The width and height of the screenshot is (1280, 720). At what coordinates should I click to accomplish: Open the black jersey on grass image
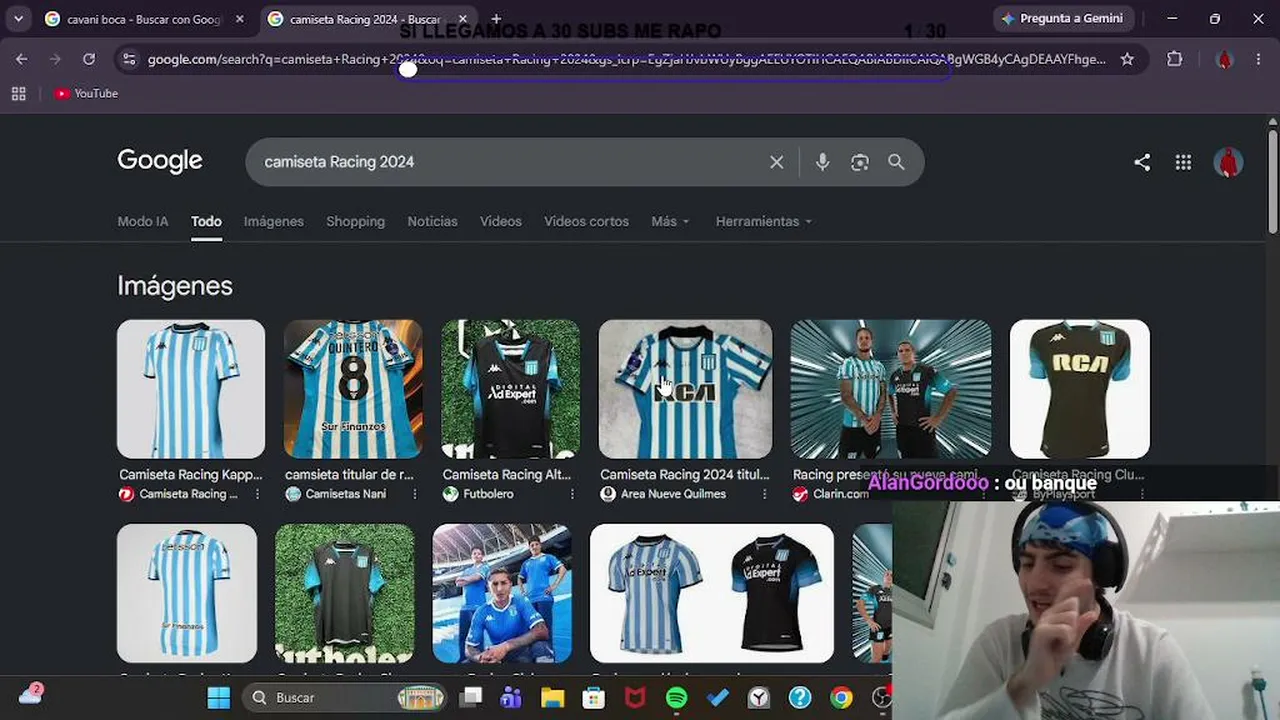click(344, 593)
